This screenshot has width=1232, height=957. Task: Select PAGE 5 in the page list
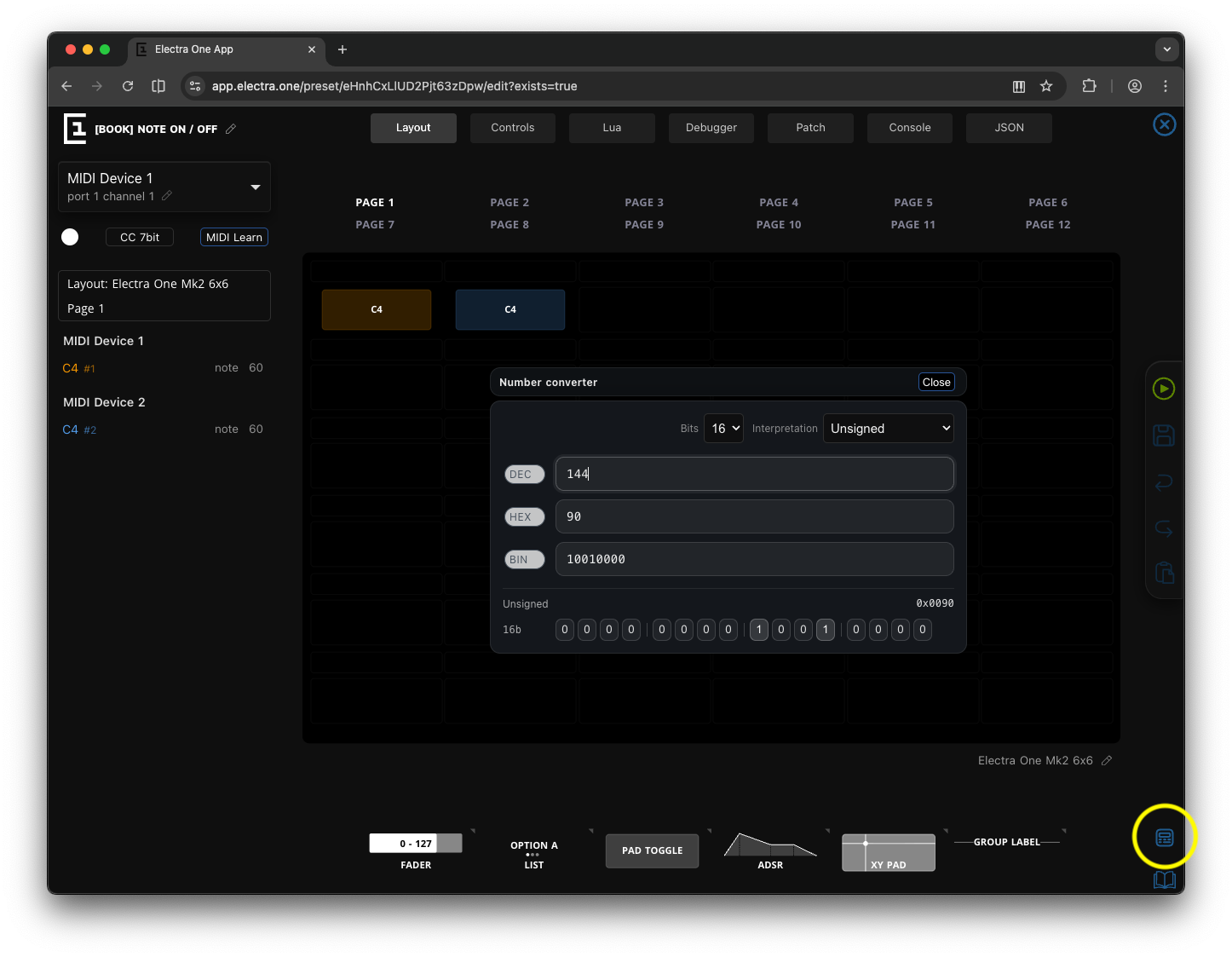point(912,202)
